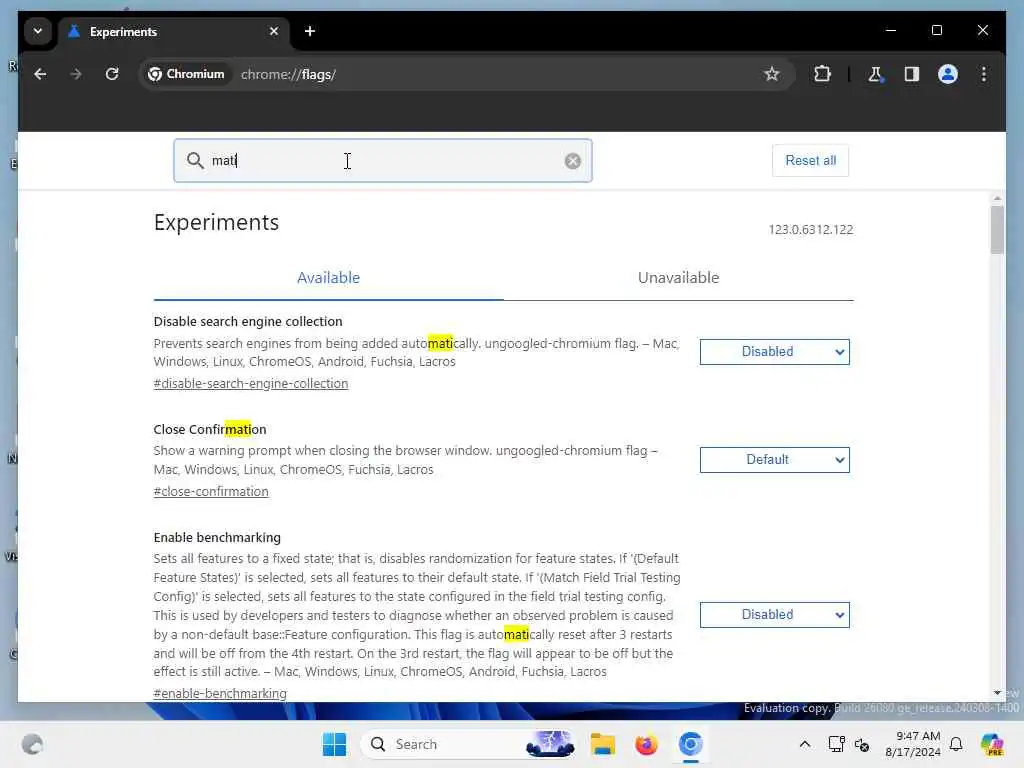Switch to the Unavailable tab

point(679,278)
